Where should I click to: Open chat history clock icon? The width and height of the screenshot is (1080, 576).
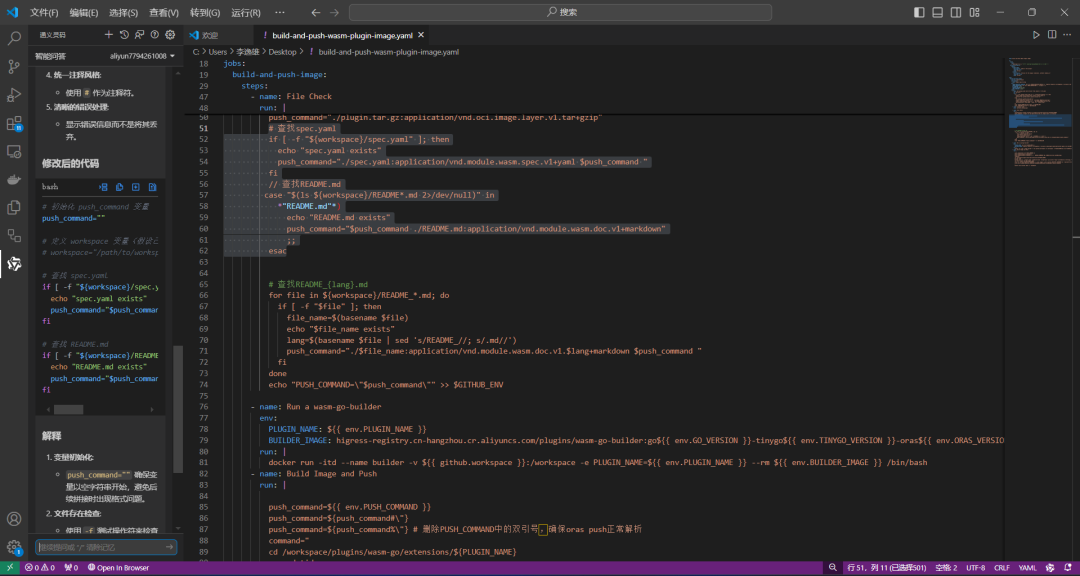tap(125, 34)
